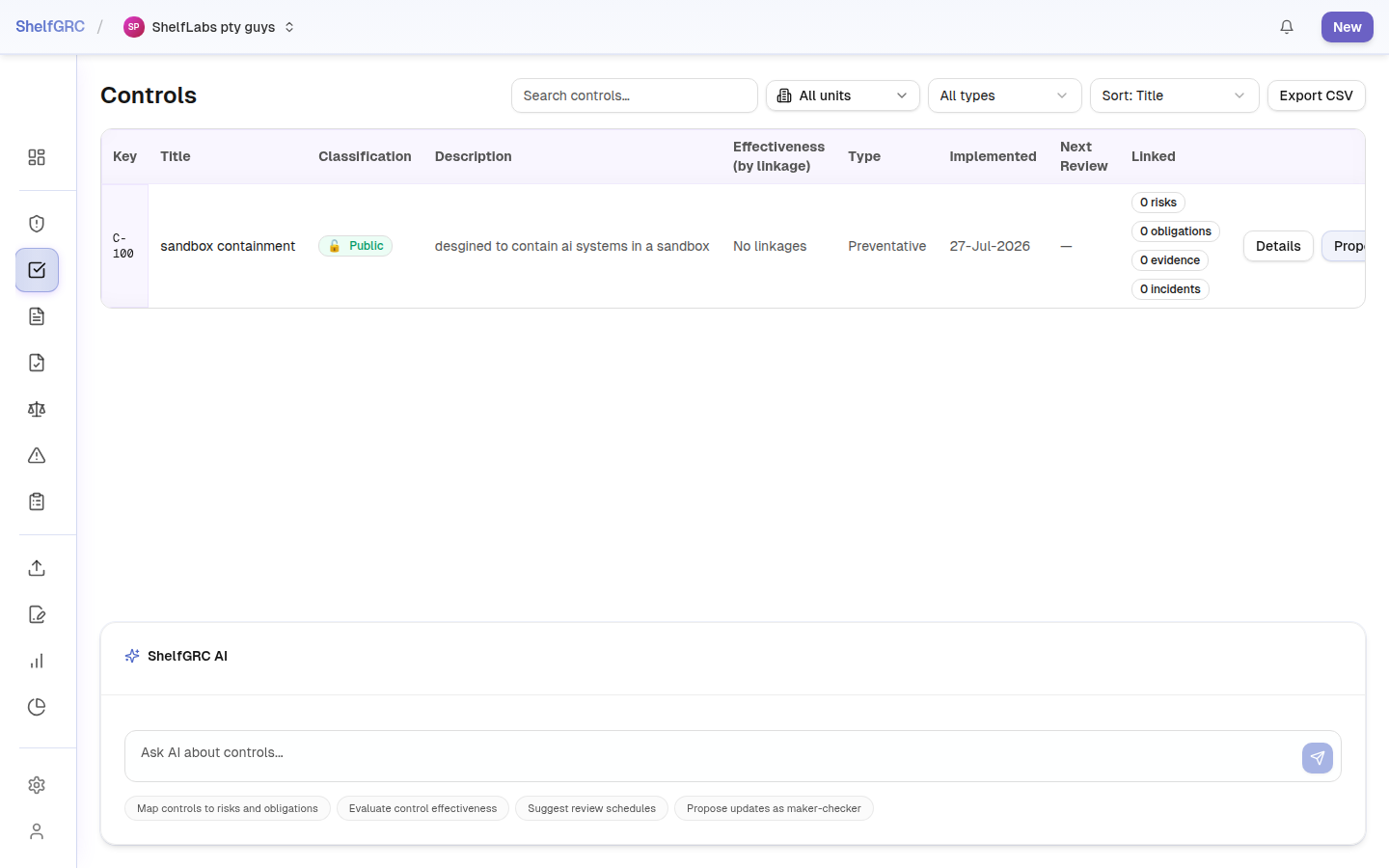1389x868 pixels.
Task: Click the ShelfGRC home link
Action: point(50,27)
